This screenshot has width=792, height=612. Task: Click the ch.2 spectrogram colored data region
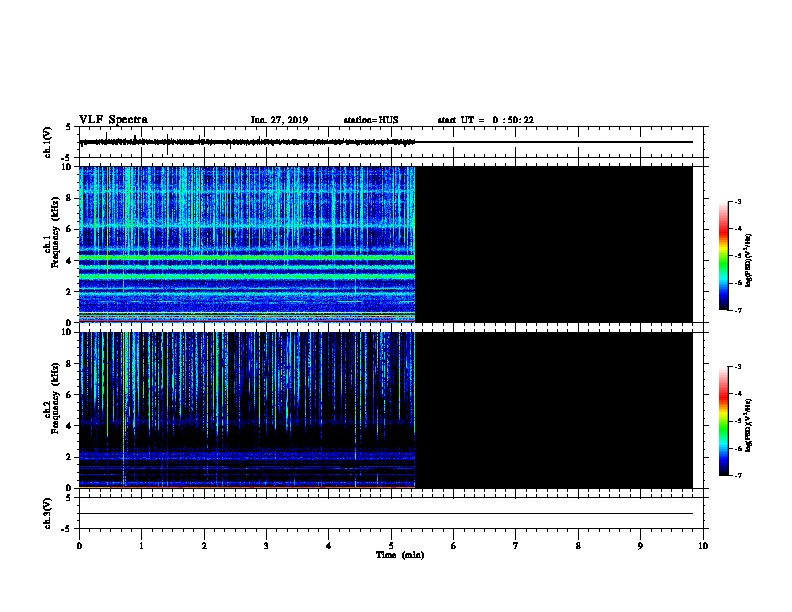247,410
